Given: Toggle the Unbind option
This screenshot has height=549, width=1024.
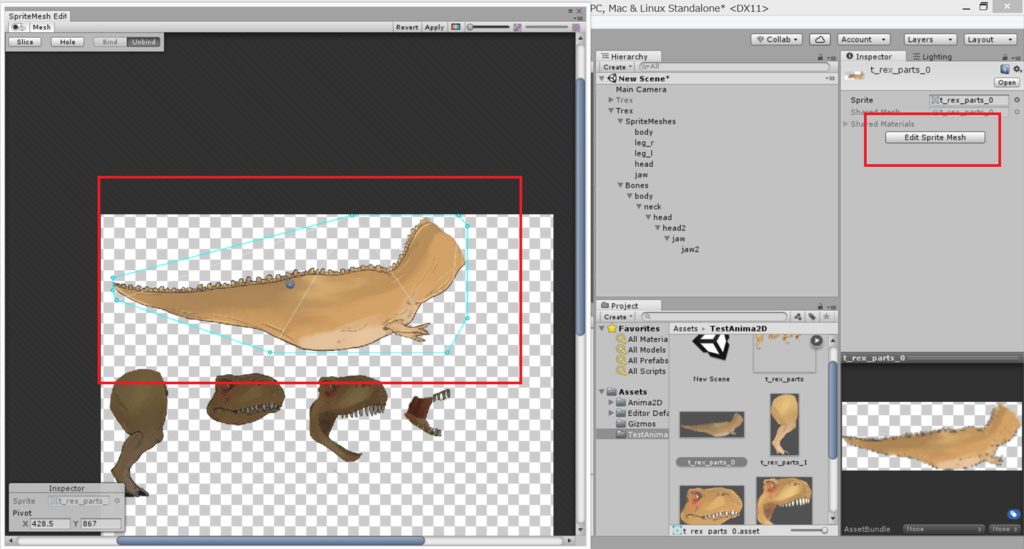Looking at the screenshot, I should pos(144,42).
